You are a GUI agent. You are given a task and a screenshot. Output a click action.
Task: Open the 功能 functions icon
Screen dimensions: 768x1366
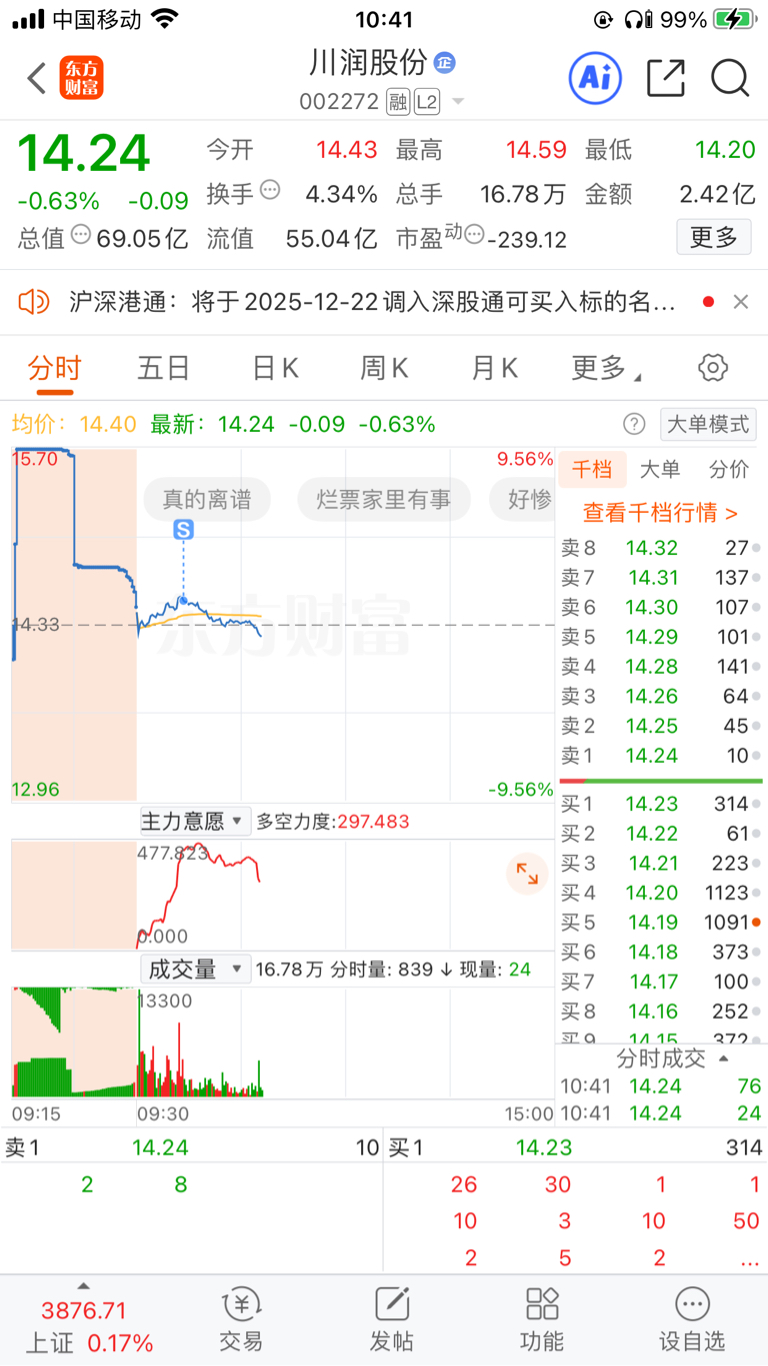(x=542, y=1321)
